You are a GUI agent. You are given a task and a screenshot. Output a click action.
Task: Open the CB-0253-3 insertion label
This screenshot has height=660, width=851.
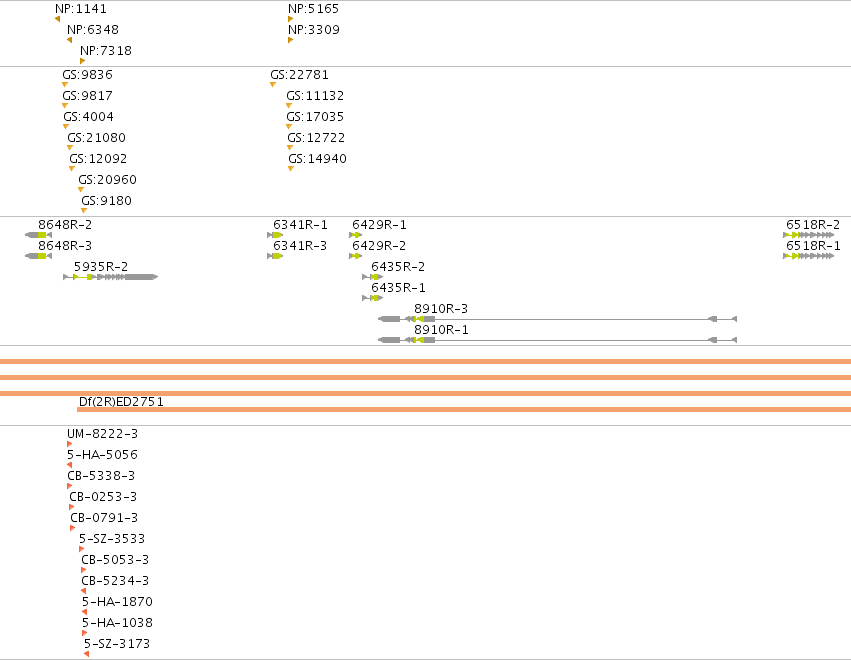[103, 497]
